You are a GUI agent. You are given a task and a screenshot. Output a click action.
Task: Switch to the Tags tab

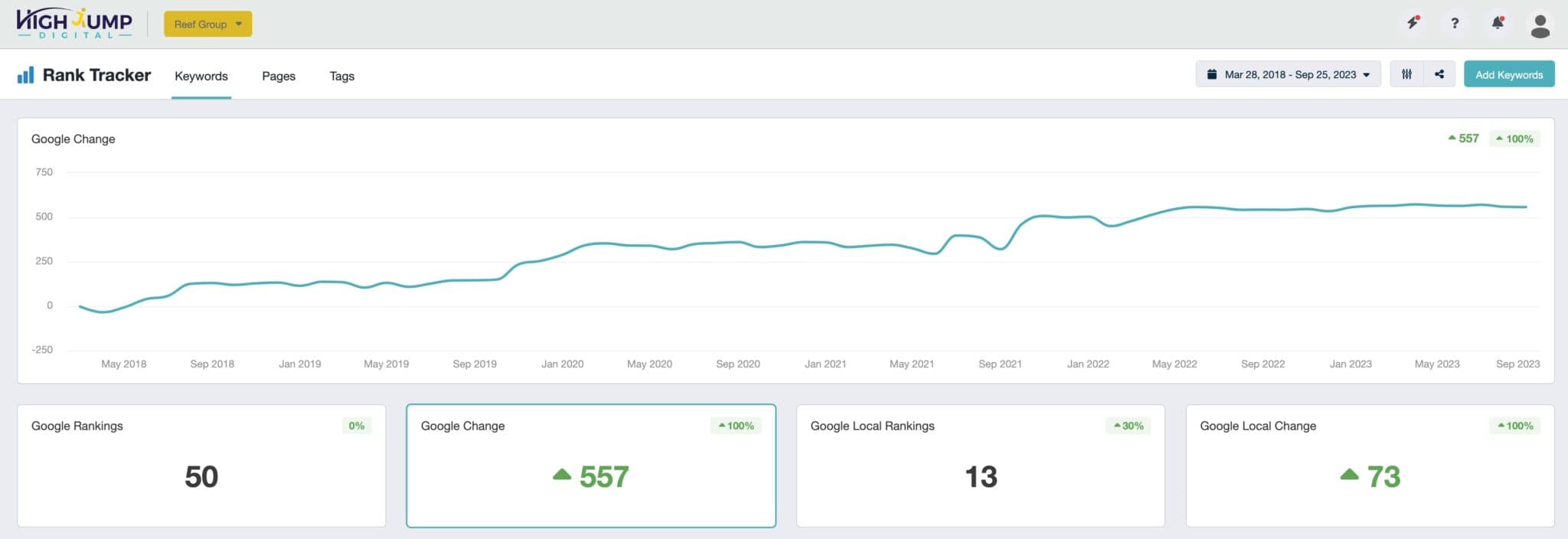coord(341,76)
